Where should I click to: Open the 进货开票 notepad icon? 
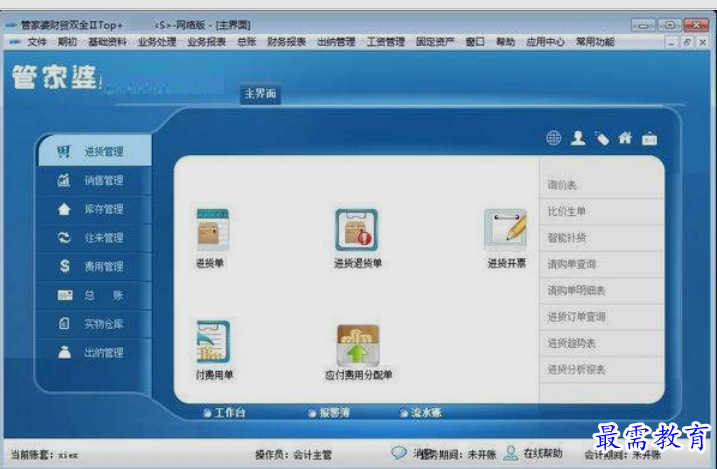(505, 229)
